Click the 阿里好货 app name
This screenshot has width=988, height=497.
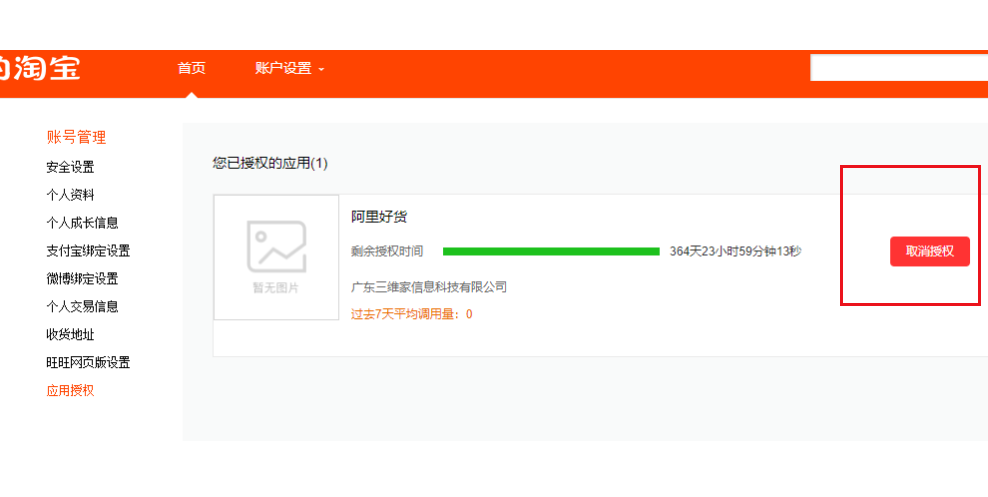(x=379, y=217)
